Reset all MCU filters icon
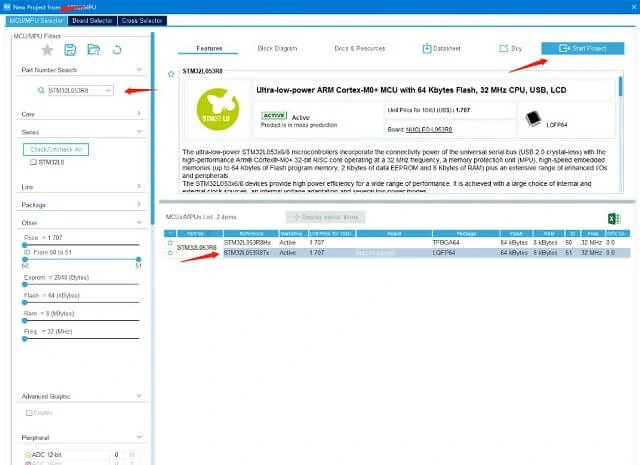This screenshot has height=465, width=640. [x=117, y=50]
